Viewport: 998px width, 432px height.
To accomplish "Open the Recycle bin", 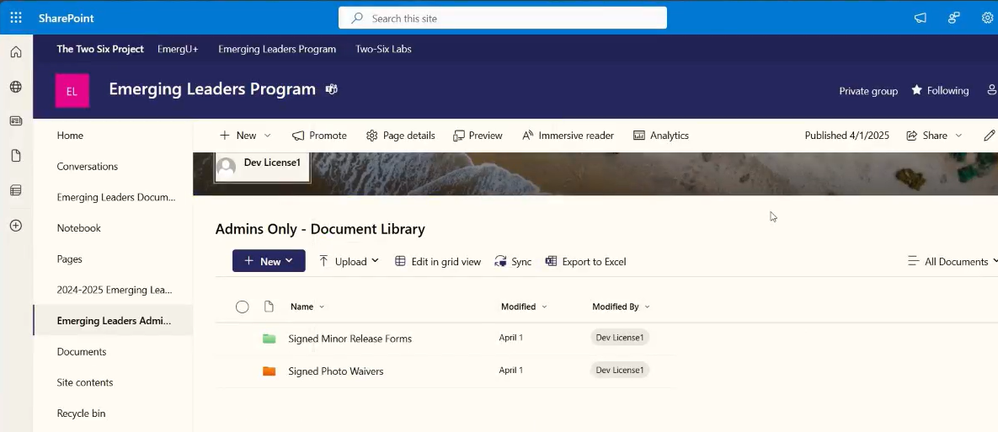I will tap(81, 414).
